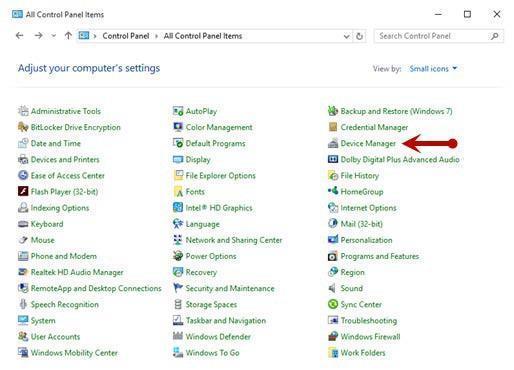Go up one level with Up arrow

click(68, 35)
